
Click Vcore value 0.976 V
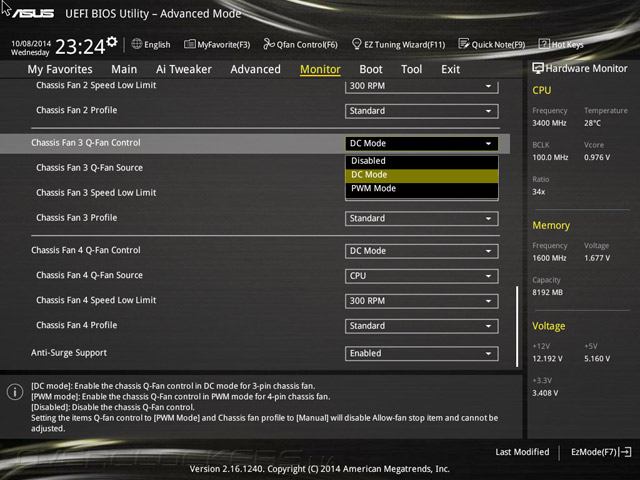coord(597,157)
